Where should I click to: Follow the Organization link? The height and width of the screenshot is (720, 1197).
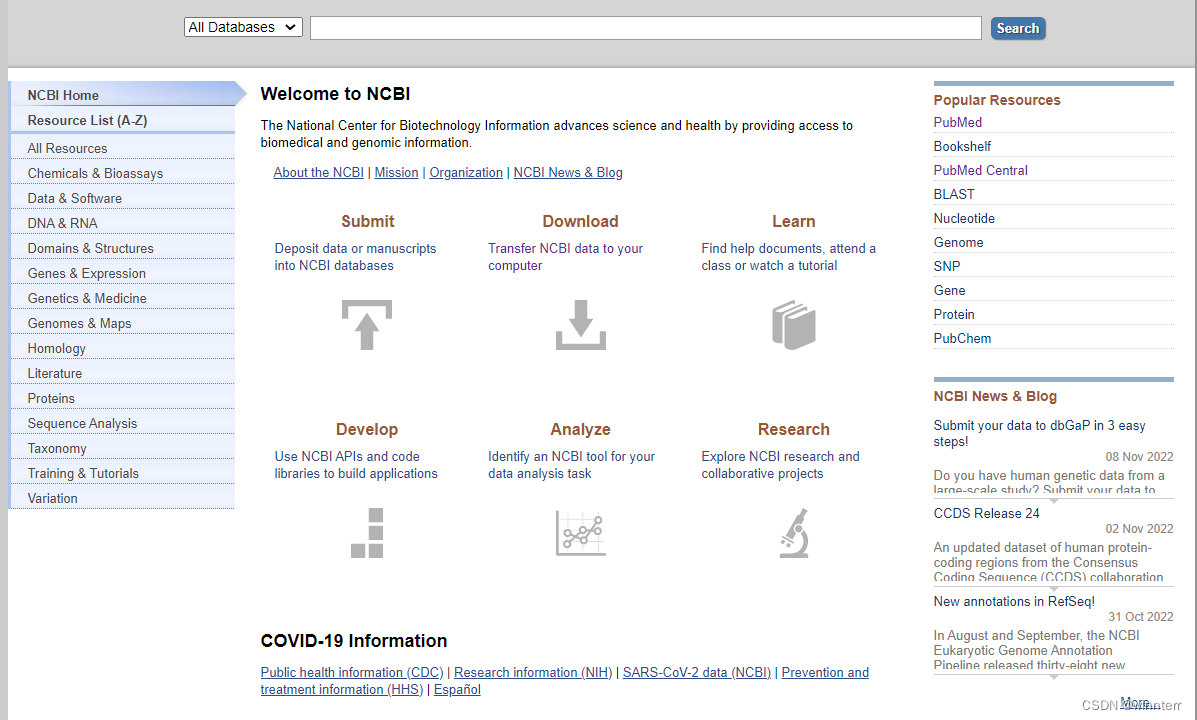pyautogui.click(x=466, y=173)
